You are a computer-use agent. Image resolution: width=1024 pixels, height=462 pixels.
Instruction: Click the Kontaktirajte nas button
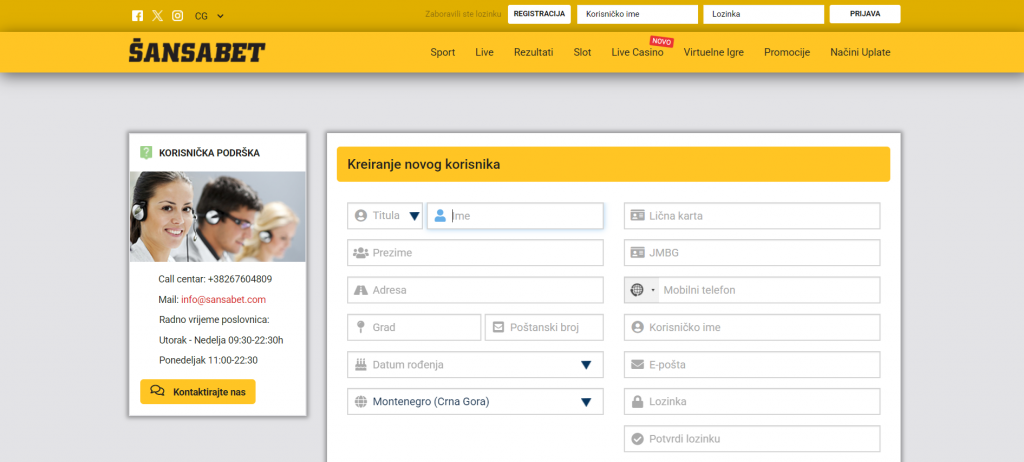[198, 391]
